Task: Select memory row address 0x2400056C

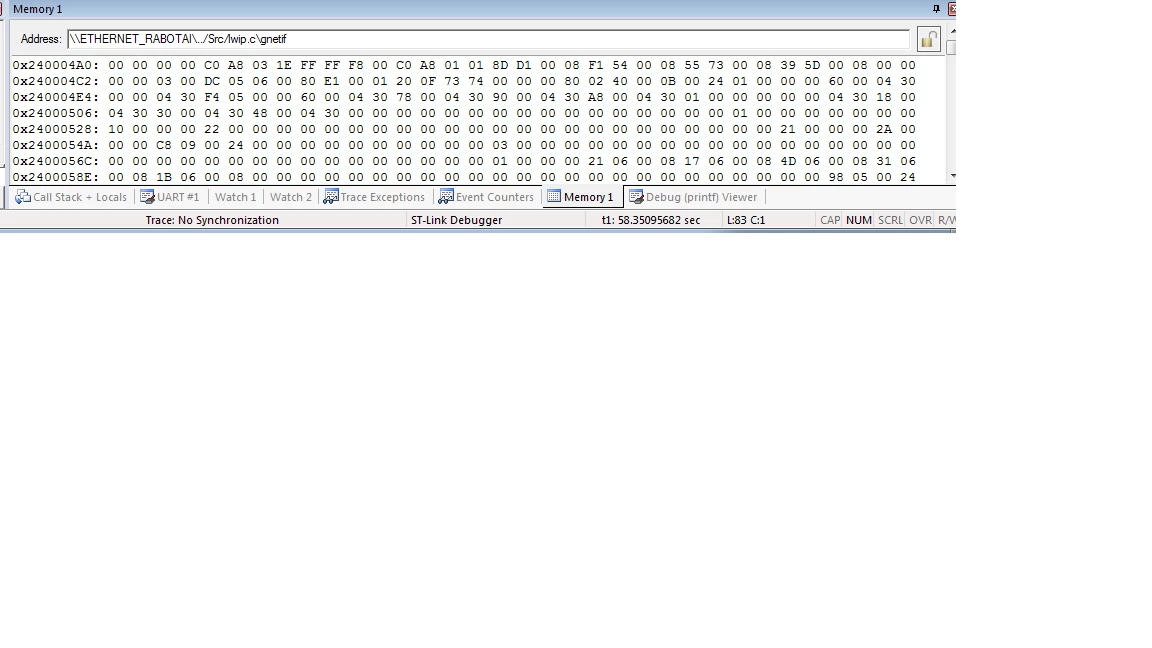Action: 56,161
